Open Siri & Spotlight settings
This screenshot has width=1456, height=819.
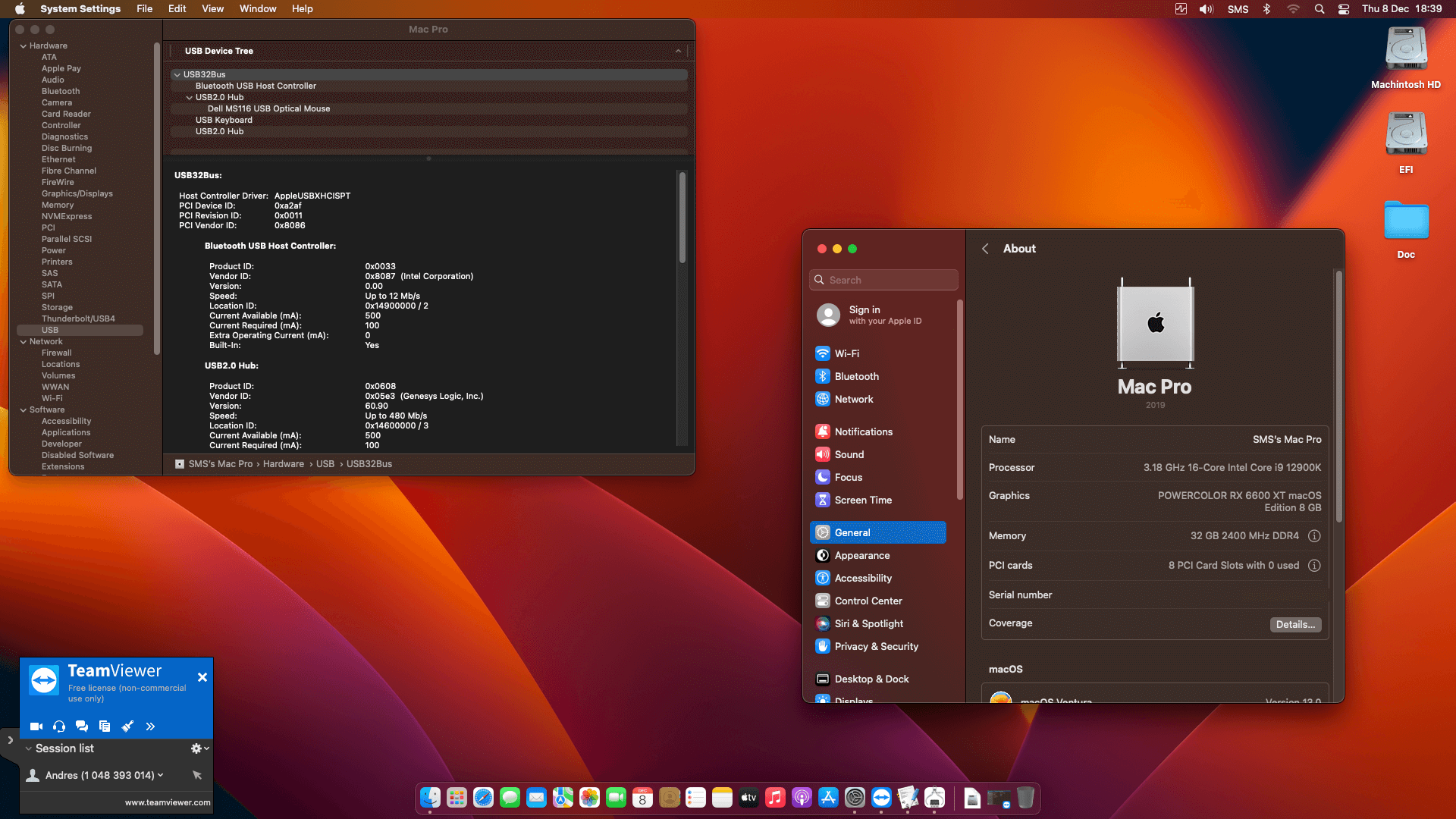878,624
